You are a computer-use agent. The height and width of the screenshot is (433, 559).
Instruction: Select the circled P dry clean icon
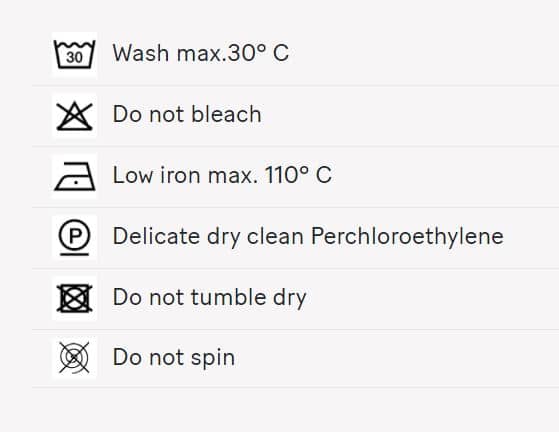(x=74, y=237)
